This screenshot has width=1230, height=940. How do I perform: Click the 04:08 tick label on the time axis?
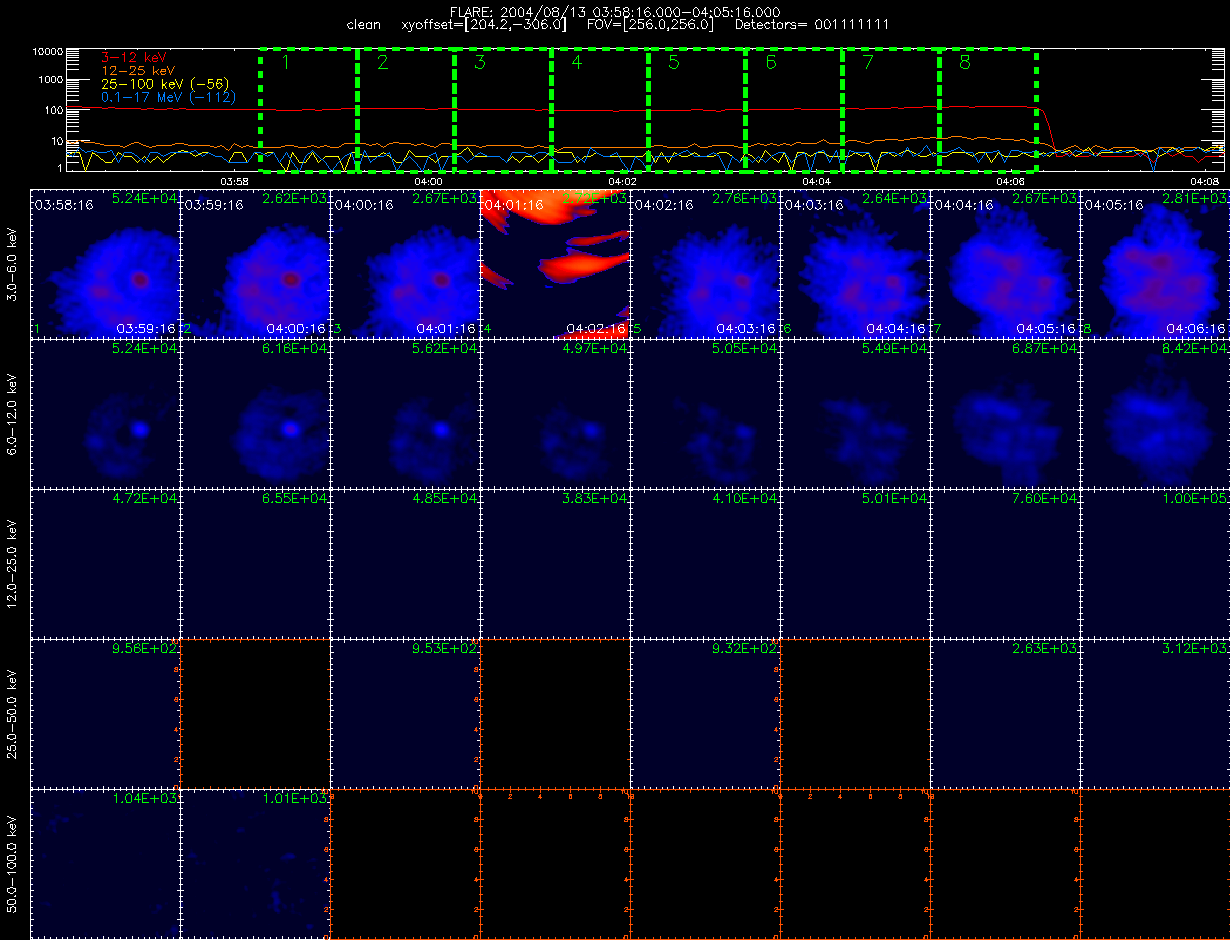tap(1204, 182)
